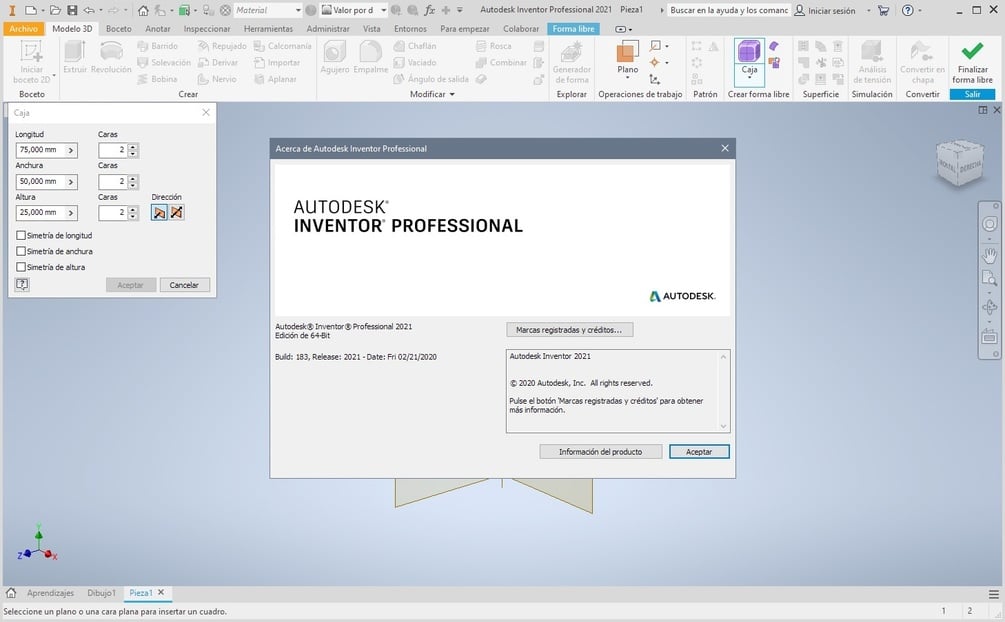Click the ViewCube in the viewport
The height and width of the screenshot is (622, 1005).
[959, 164]
